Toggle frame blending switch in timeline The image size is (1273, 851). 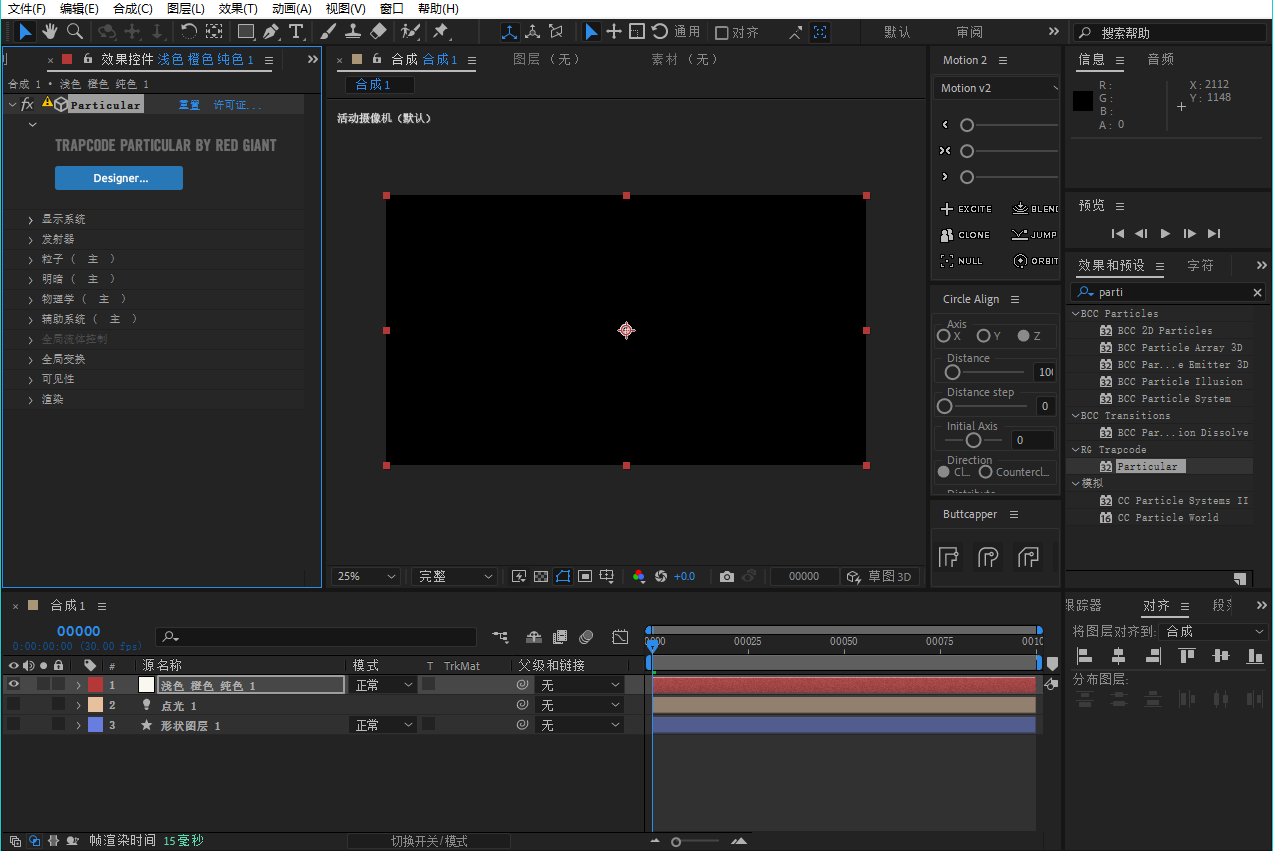pos(560,637)
